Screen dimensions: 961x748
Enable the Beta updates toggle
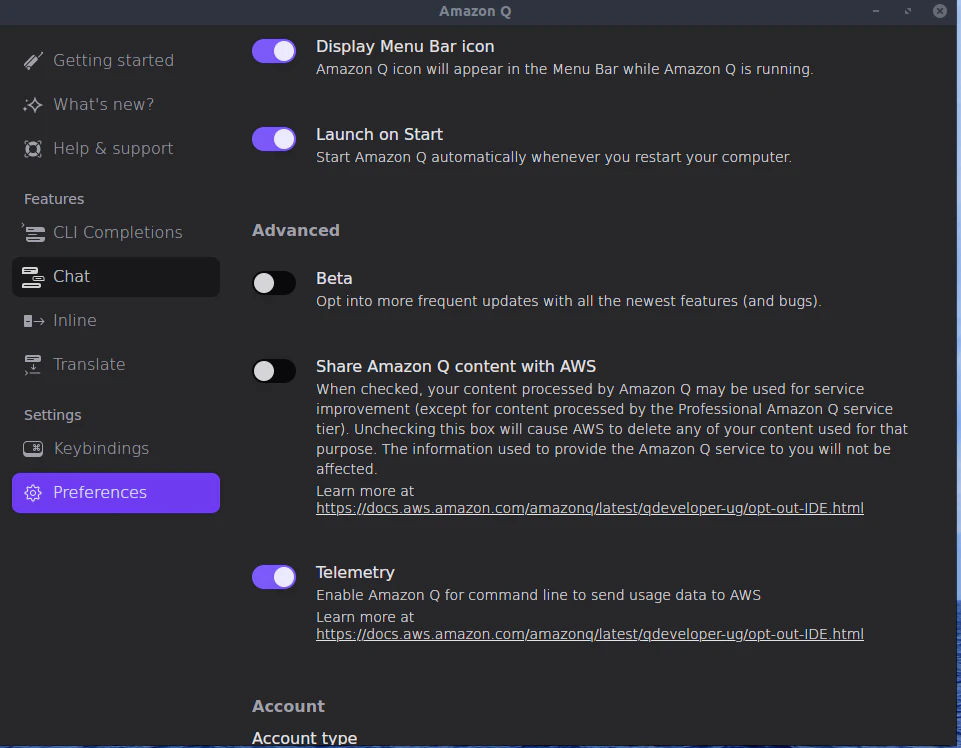pyautogui.click(x=274, y=283)
